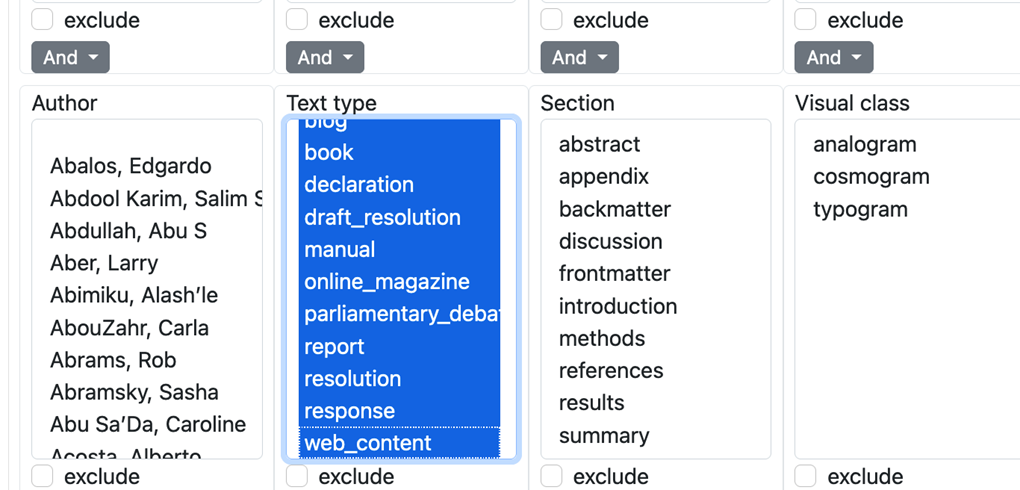The height and width of the screenshot is (490, 1020).
Task: Check the exclude box below the Text type list
Action: coord(297,477)
